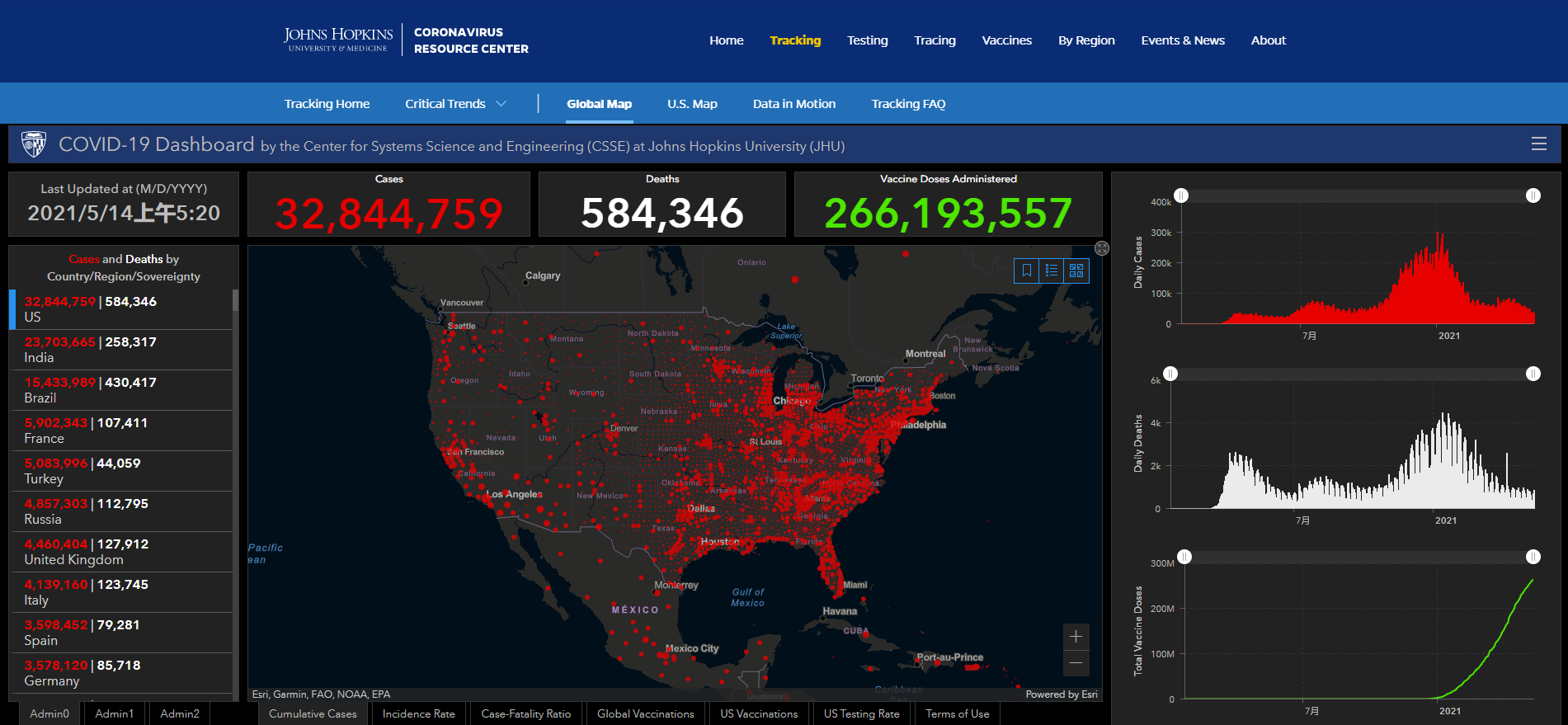Select the Admin0 tab
The height and width of the screenshot is (725, 1568).
point(49,713)
